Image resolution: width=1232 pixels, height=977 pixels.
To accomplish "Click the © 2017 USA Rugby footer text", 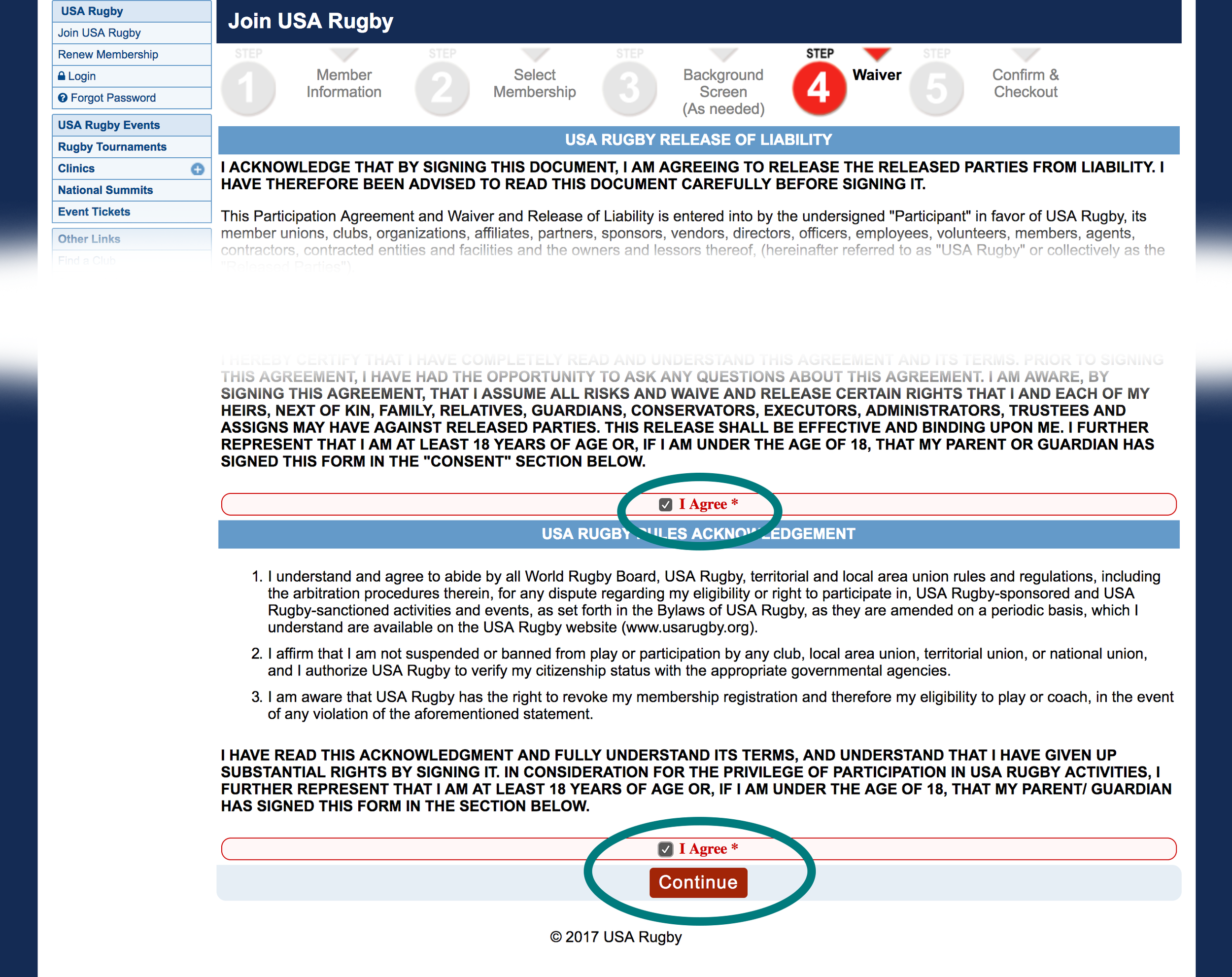I will 616,937.
